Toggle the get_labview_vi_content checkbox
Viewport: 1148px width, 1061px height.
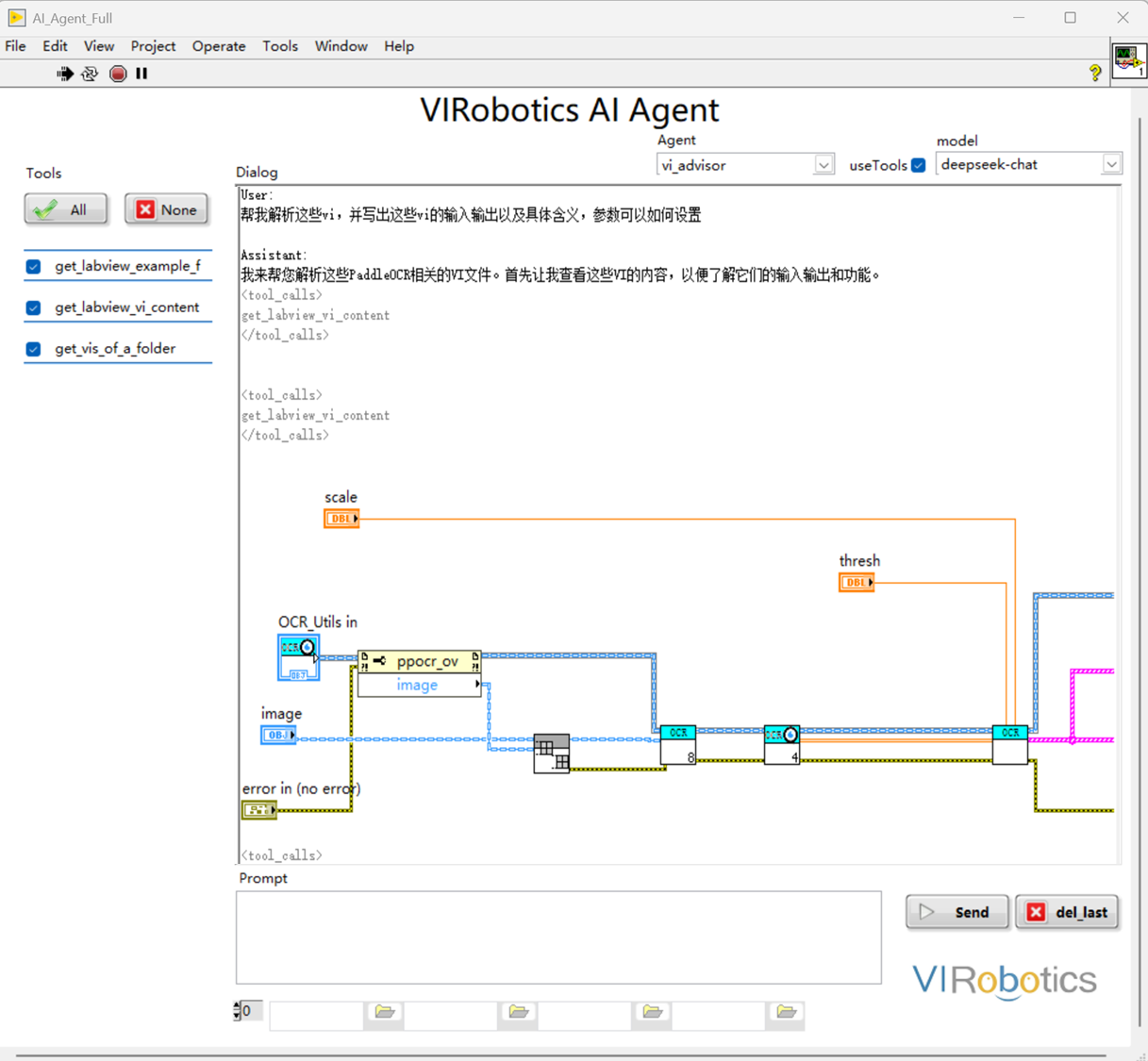click(34, 307)
